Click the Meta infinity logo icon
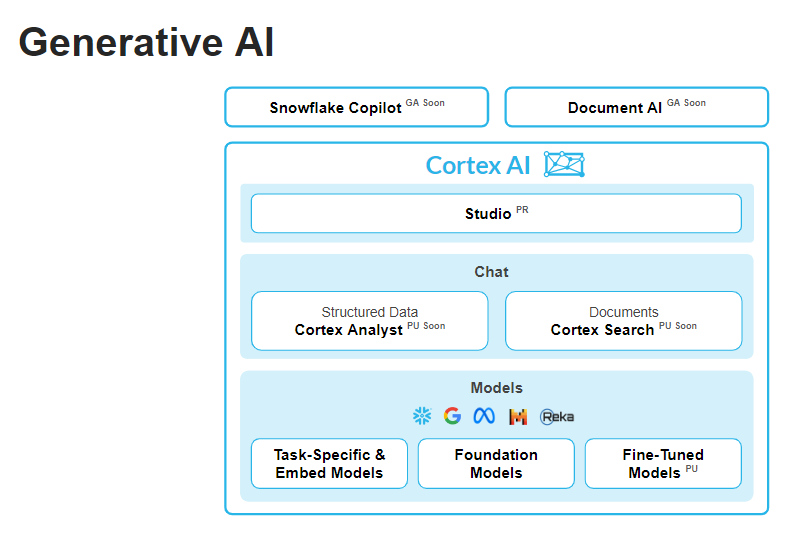The width and height of the screenshot is (791, 540). tap(484, 416)
